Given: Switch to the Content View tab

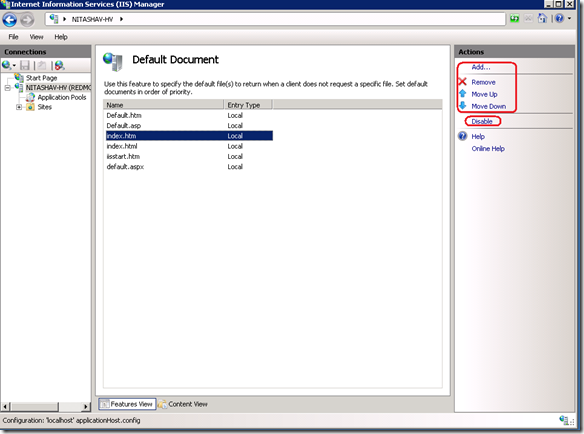Looking at the screenshot, I should click(x=183, y=404).
